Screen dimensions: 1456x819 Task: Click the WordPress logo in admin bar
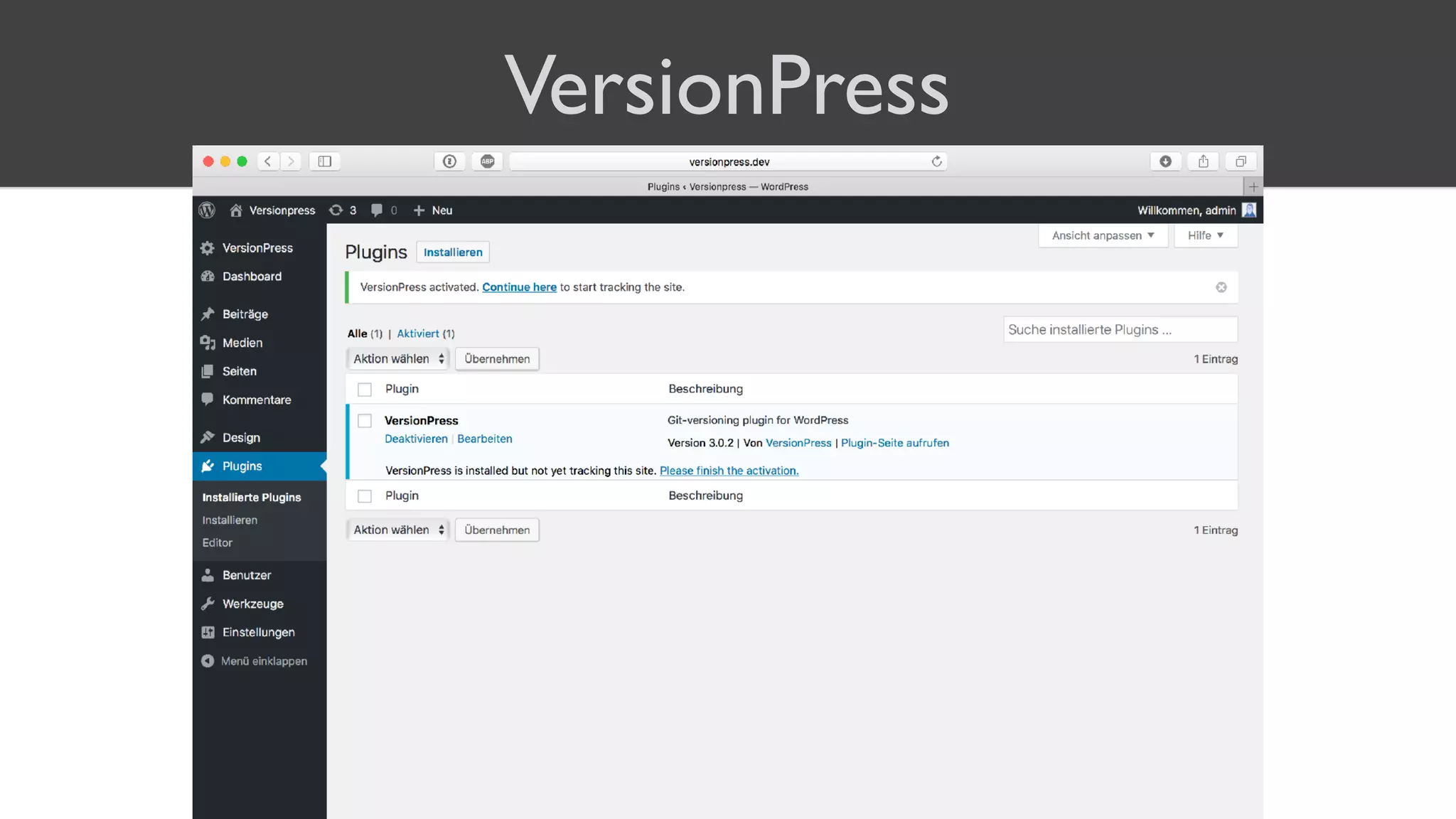[x=207, y=210]
